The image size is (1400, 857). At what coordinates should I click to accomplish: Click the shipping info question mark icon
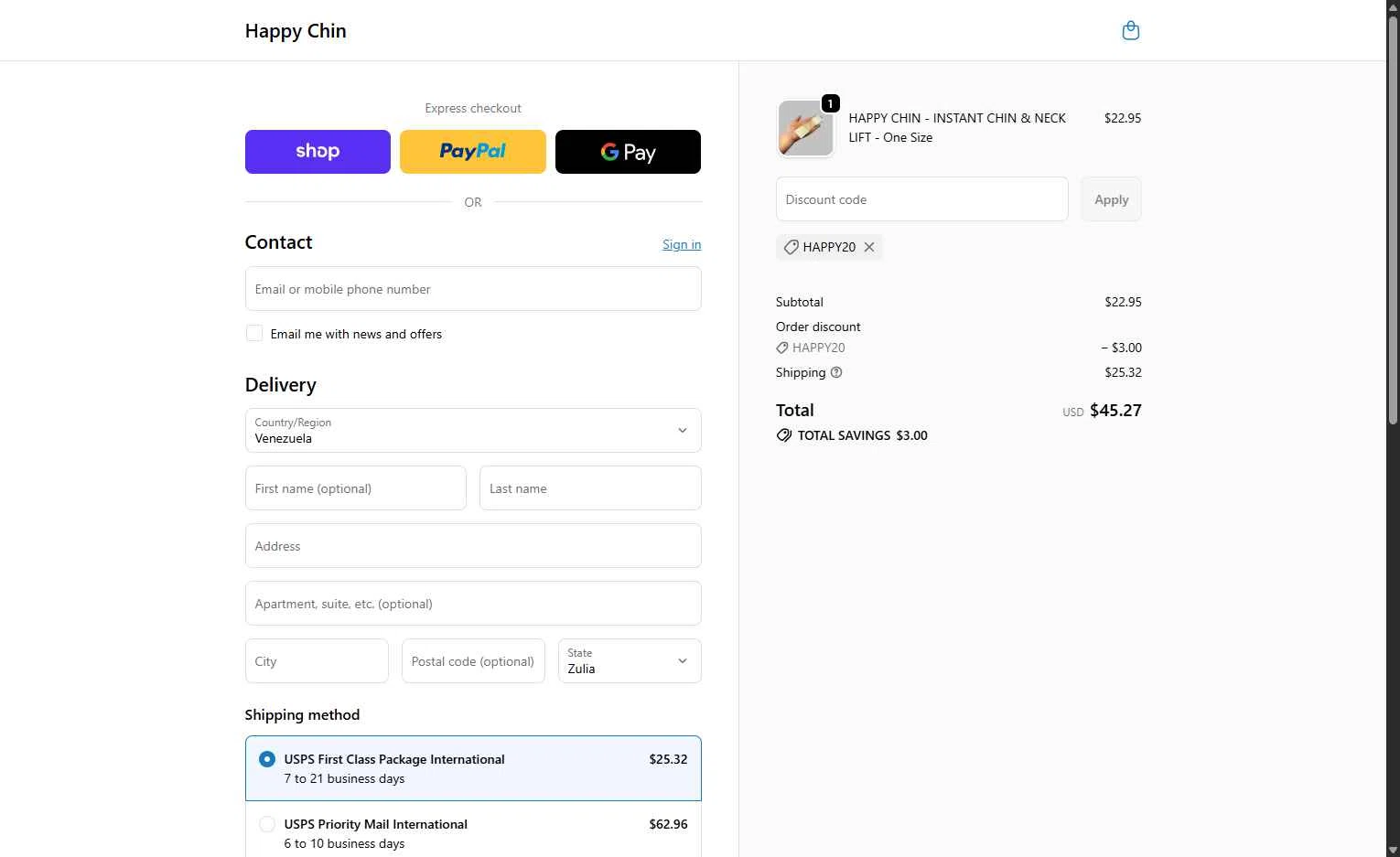tap(836, 372)
